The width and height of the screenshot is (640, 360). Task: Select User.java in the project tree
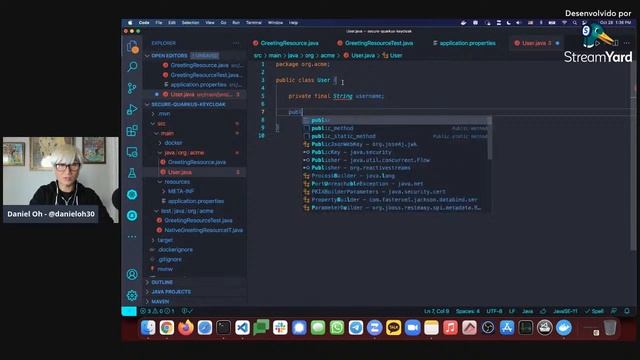[180, 172]
